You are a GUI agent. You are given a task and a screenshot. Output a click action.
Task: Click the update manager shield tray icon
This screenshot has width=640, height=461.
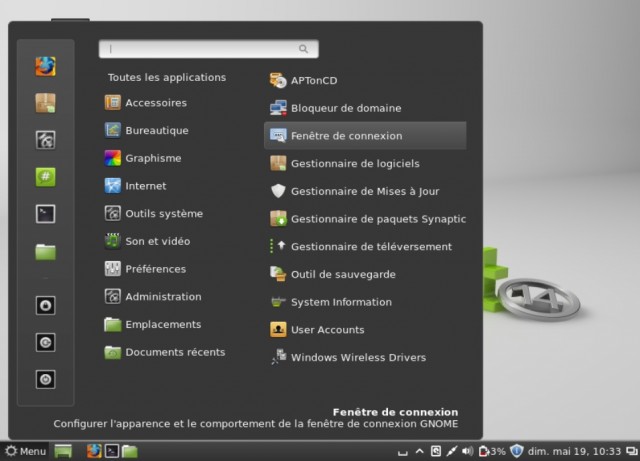517,451
